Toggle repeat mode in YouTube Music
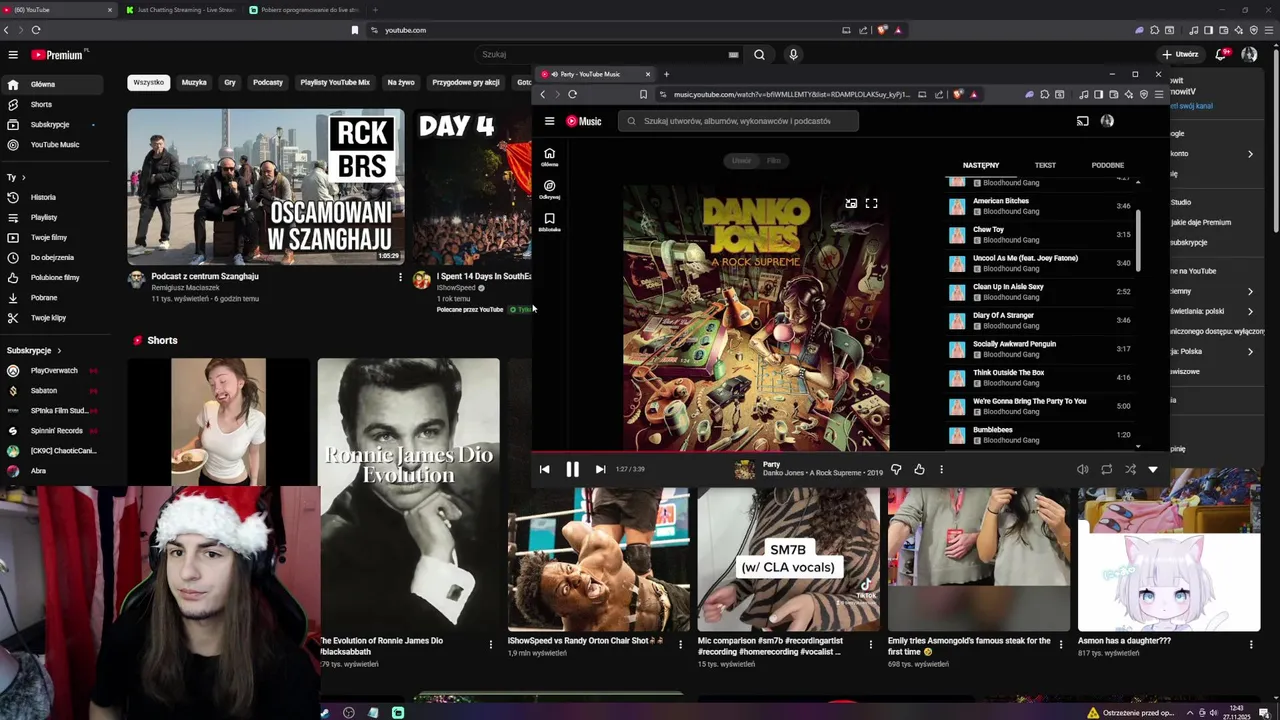 [x=1106, y=469]
